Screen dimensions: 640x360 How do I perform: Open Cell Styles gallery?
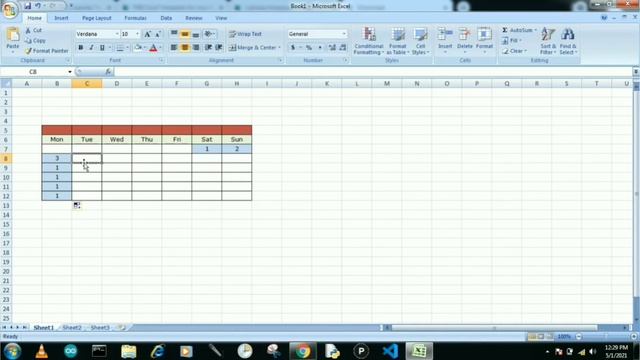420,41
